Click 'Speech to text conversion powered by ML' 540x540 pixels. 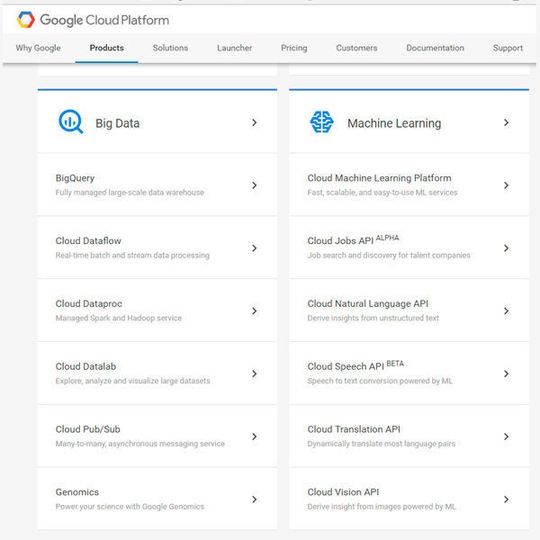(x=380, y=381)
